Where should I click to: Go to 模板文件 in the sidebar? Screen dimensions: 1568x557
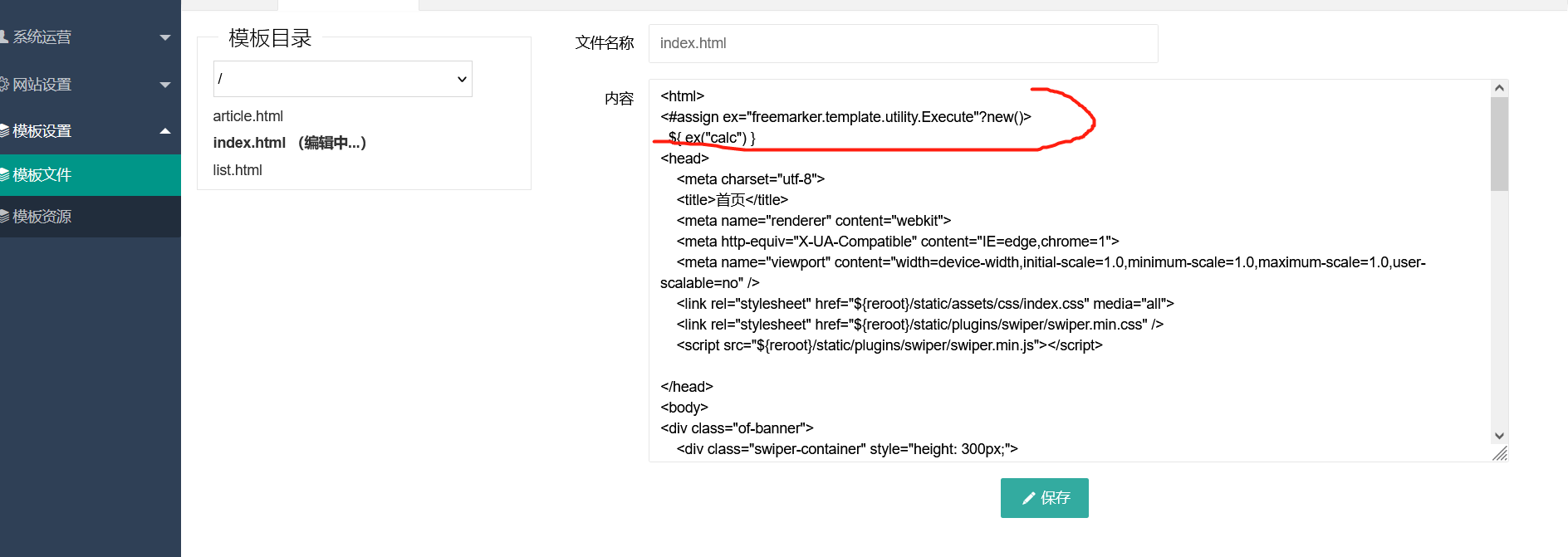click(91, 174)
